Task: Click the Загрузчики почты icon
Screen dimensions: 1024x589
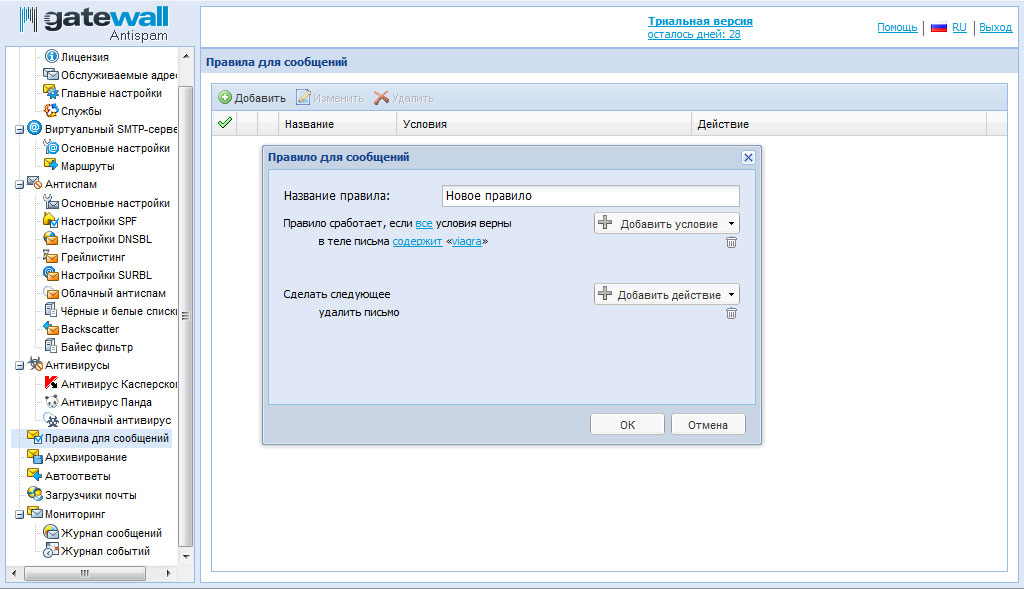Action: 35,494
